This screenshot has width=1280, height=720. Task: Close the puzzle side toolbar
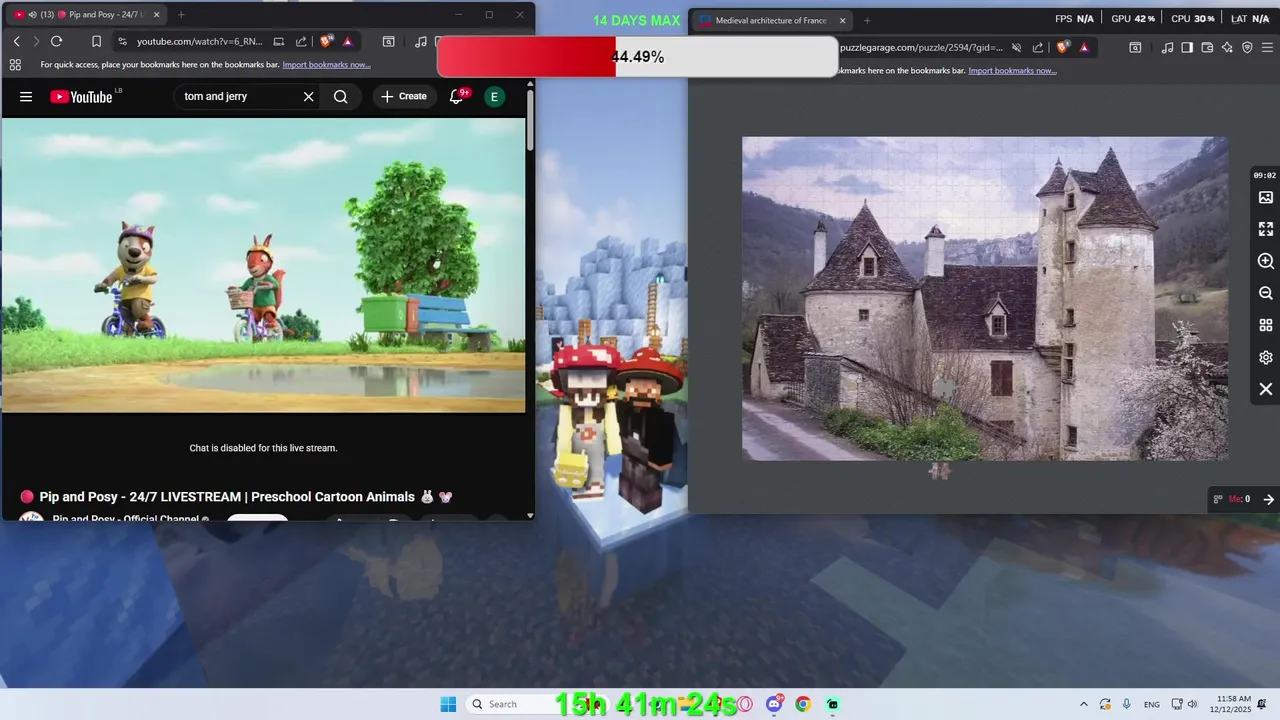tap(1266, 389)
